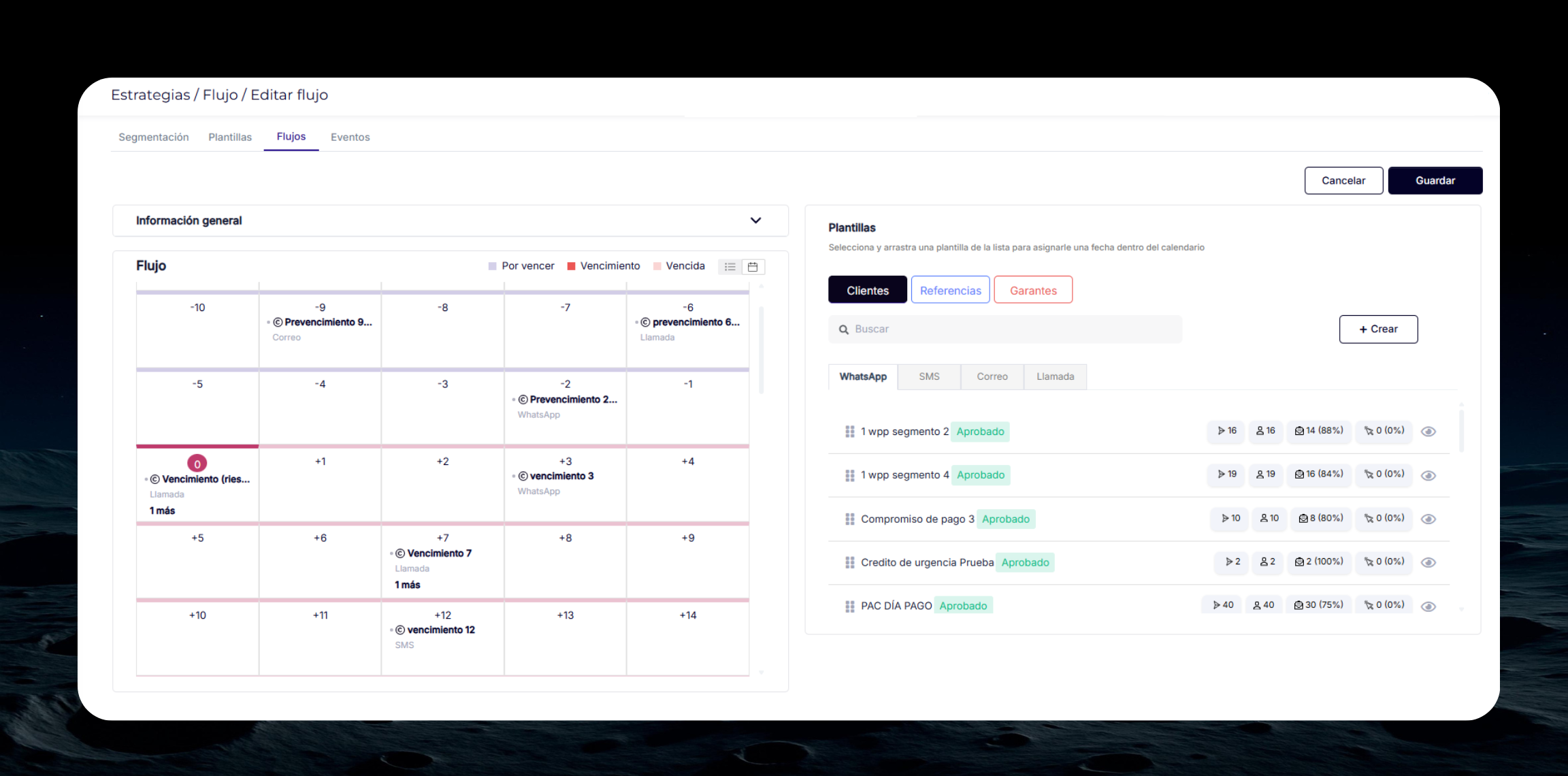The image size is (1568, 776).
Task: Open the SMS templates tab
Action: point(928,376)
